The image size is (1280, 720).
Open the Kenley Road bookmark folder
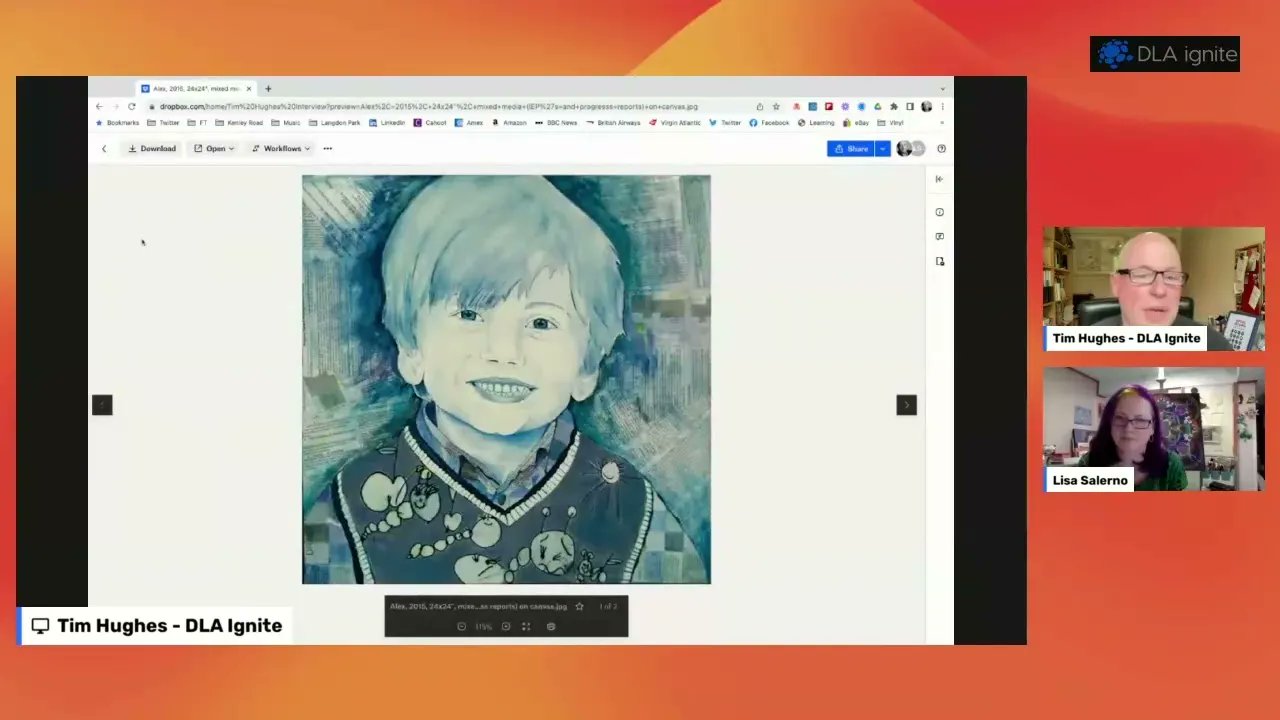tap(239, 123)
